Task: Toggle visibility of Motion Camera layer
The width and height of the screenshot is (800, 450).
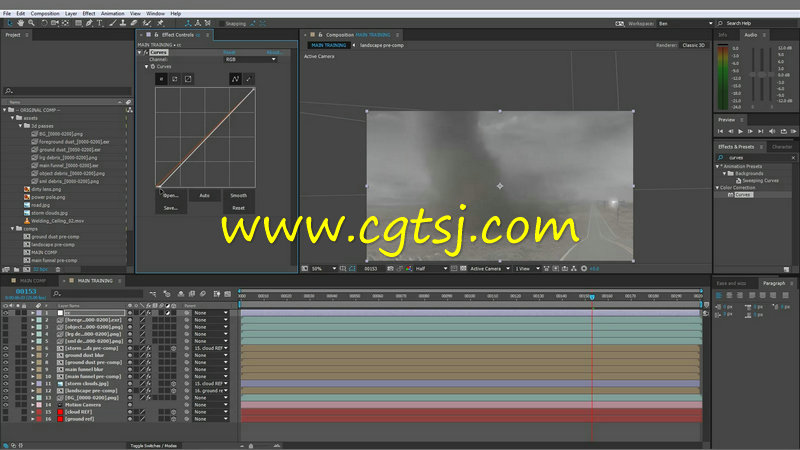Action: tap(6, 405)
